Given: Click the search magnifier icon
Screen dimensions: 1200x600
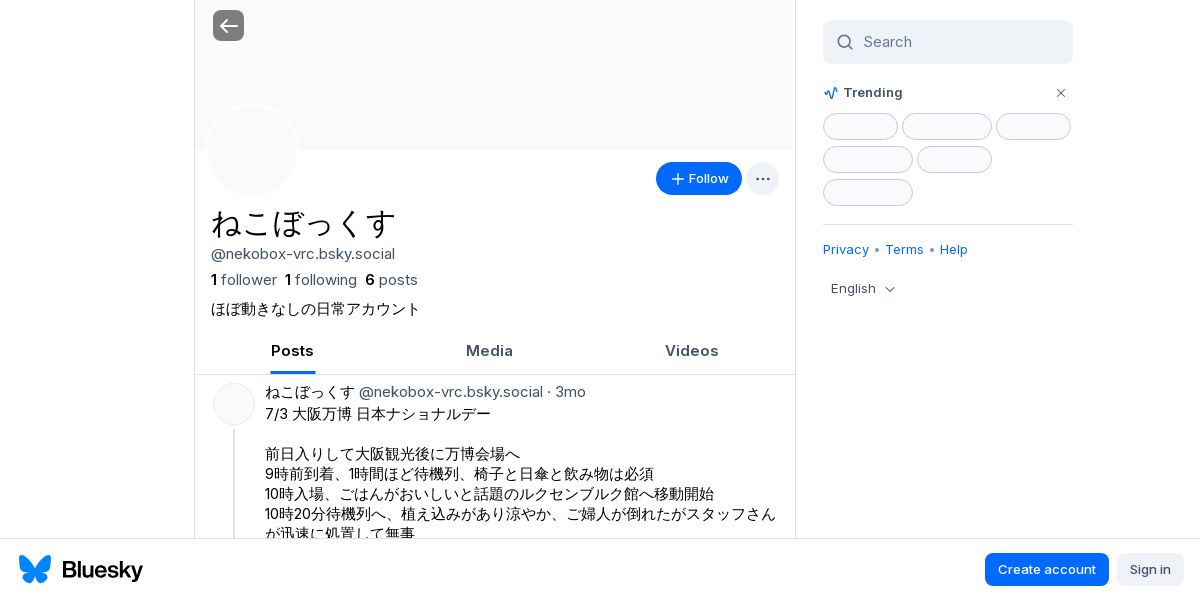Looking at the screenshot, I should click(845, 42).
